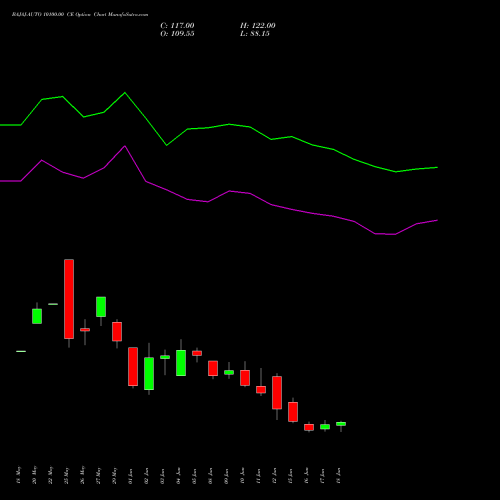
Task: Select the last green candlestick on 18 Jun
Action: point(341,424)
